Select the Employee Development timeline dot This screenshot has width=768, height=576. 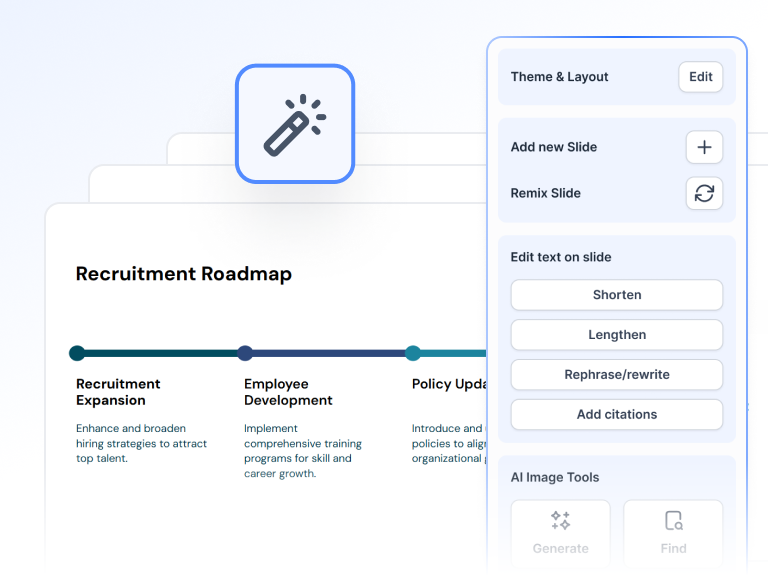245,353
